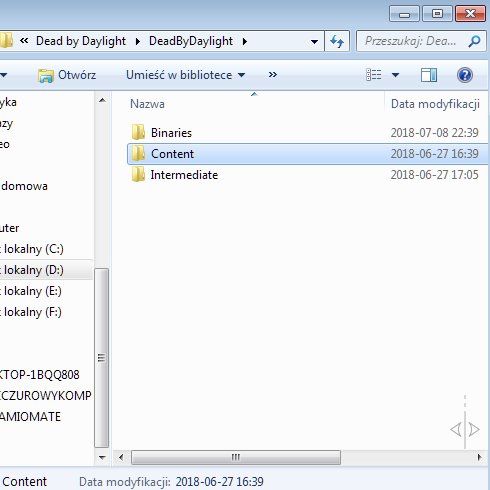The image size is (490, 490).
Task: Expand arrow after DeadByDaylight breadcrumb
Action: [245, 41]
